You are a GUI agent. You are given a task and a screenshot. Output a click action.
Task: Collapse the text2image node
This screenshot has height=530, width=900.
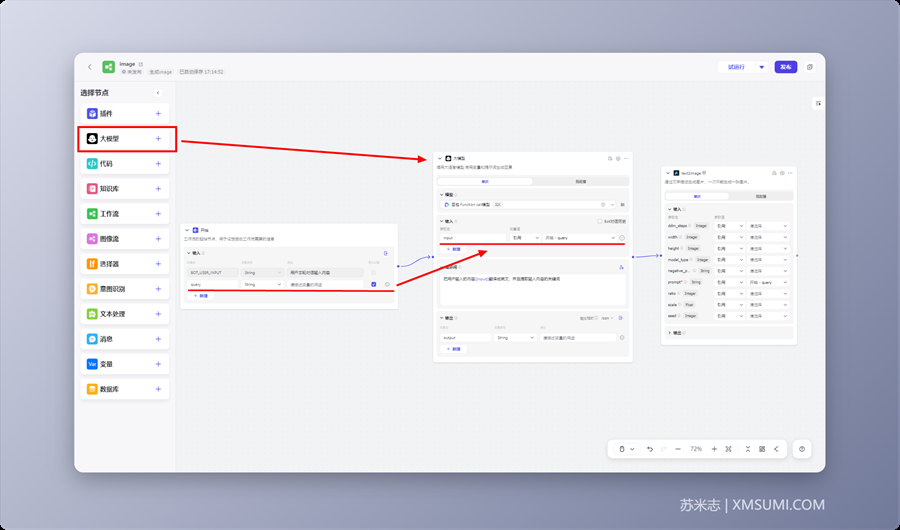(x=668, y=173)
